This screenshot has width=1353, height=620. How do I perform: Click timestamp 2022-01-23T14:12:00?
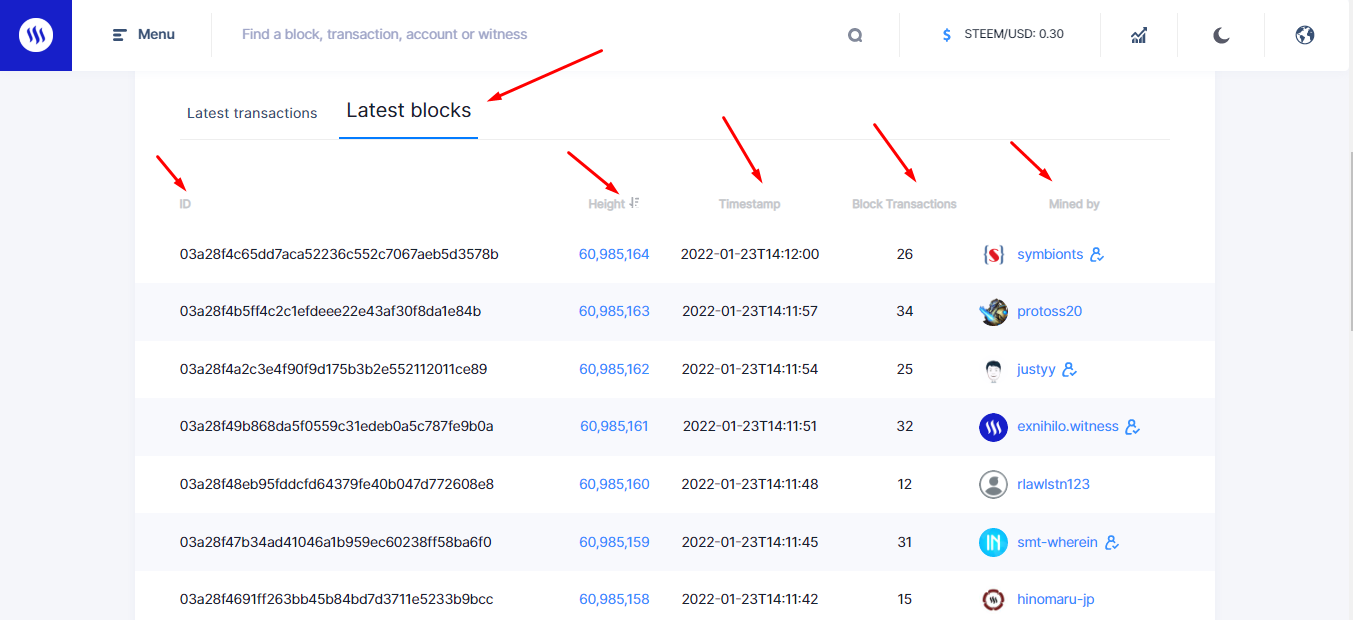(750, 254)
